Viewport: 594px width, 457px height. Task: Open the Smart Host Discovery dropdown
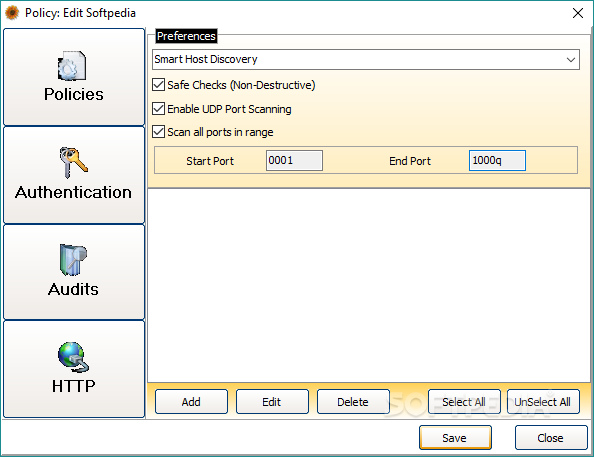(366, 59)
